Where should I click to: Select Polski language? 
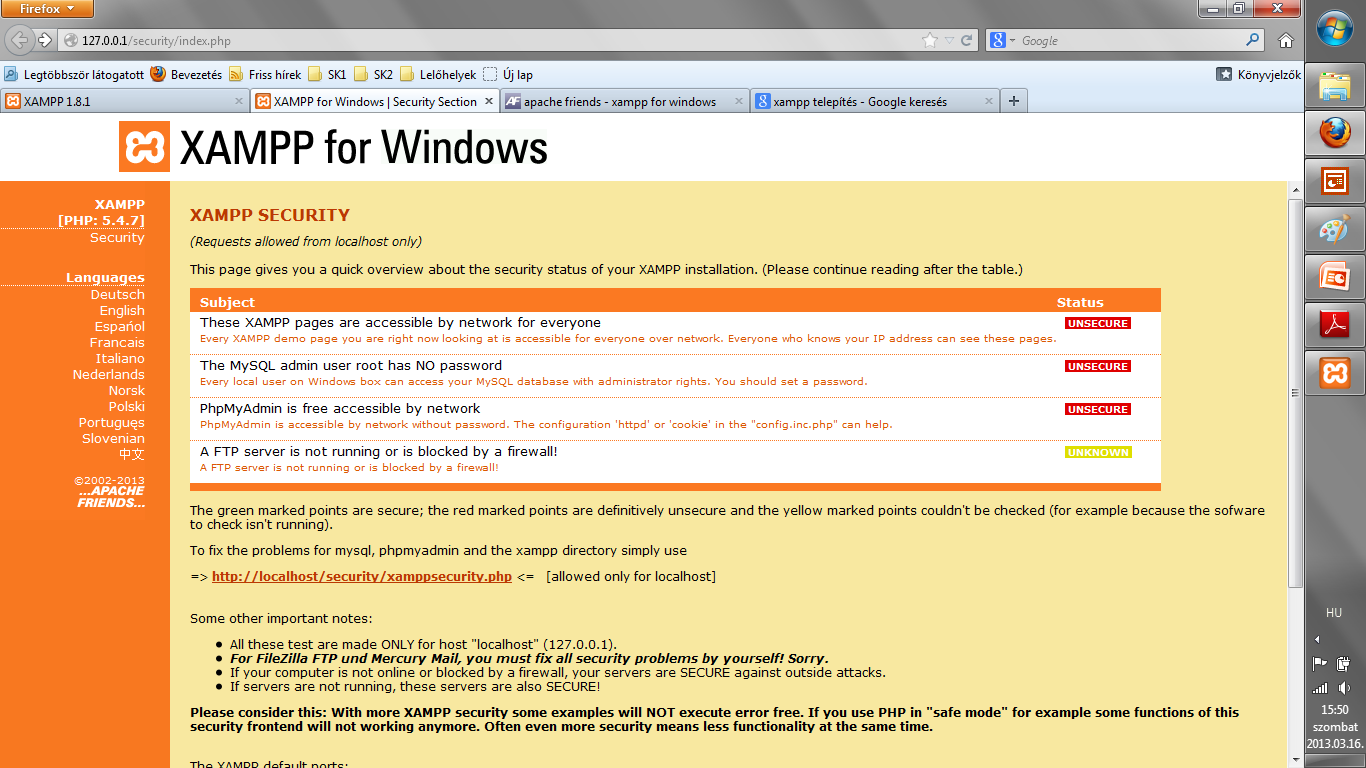click(127, 407)
